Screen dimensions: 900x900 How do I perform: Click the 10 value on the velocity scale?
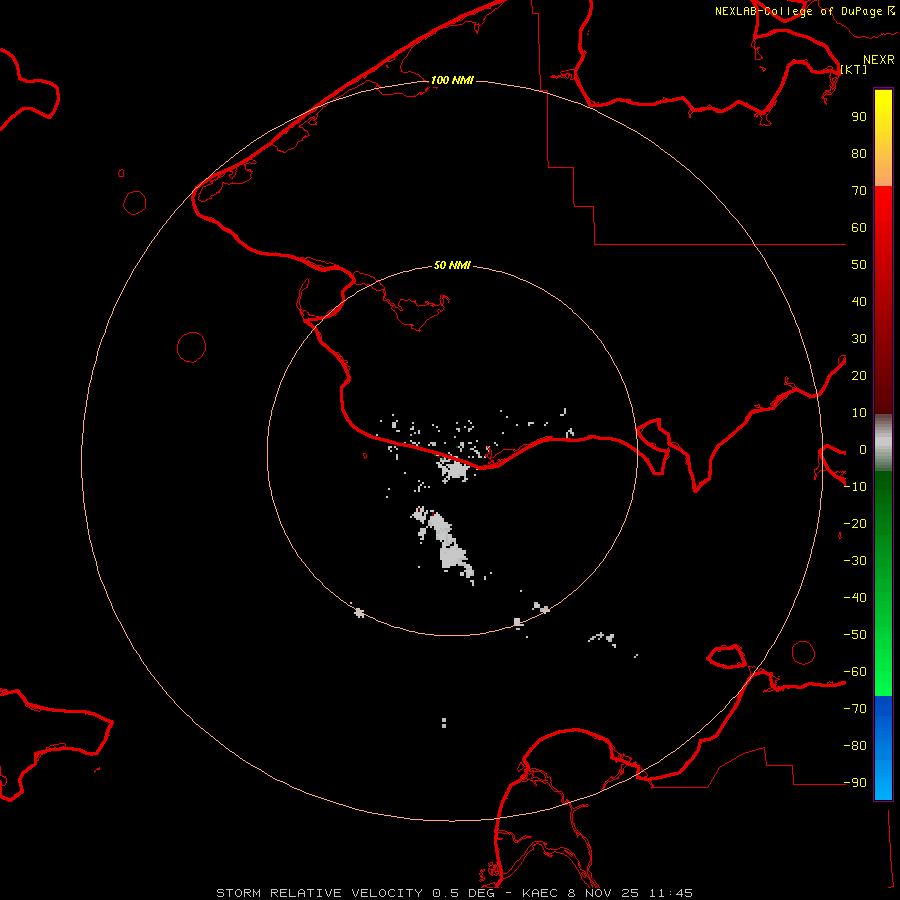859,413
